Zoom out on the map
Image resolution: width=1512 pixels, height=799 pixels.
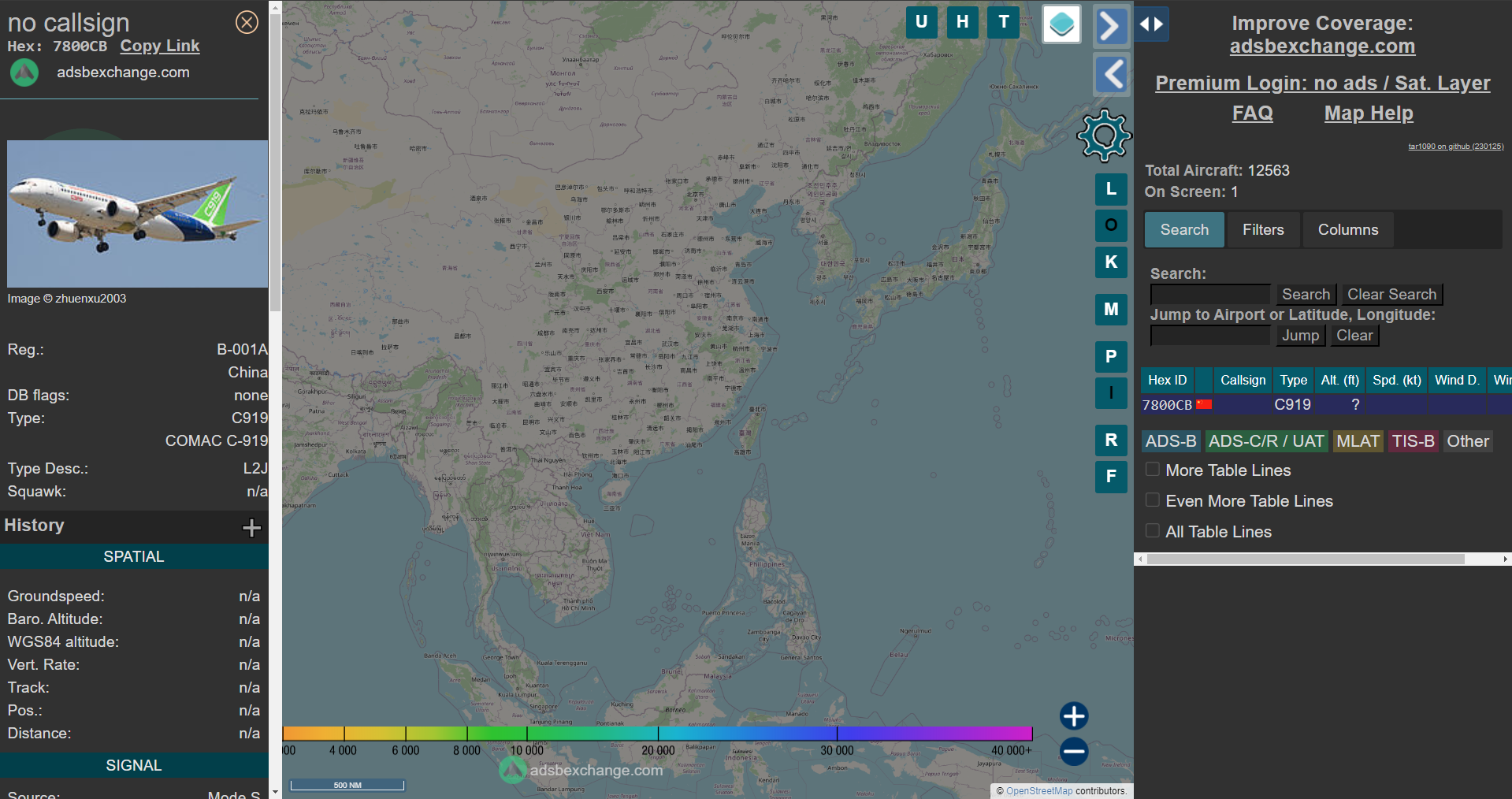[x=1074, y=751]
